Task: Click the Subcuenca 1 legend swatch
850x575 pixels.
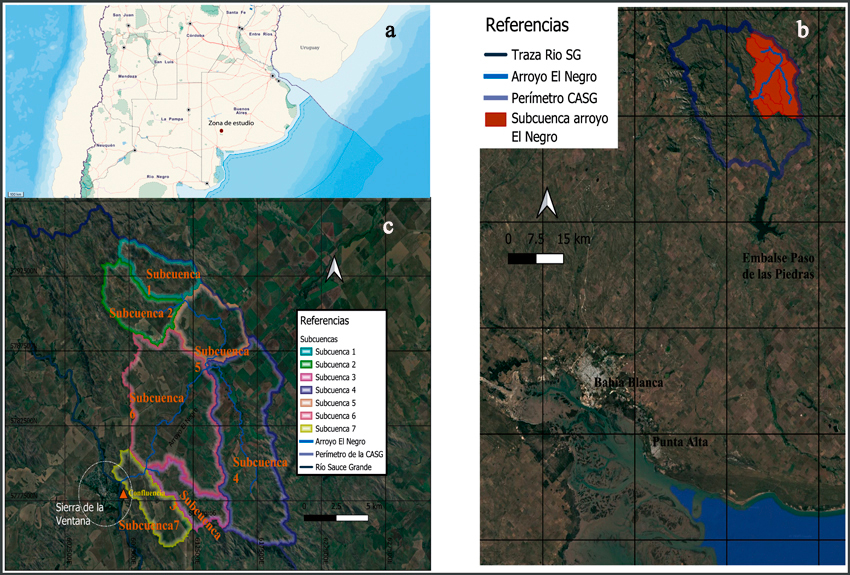Action: point(307,353)
